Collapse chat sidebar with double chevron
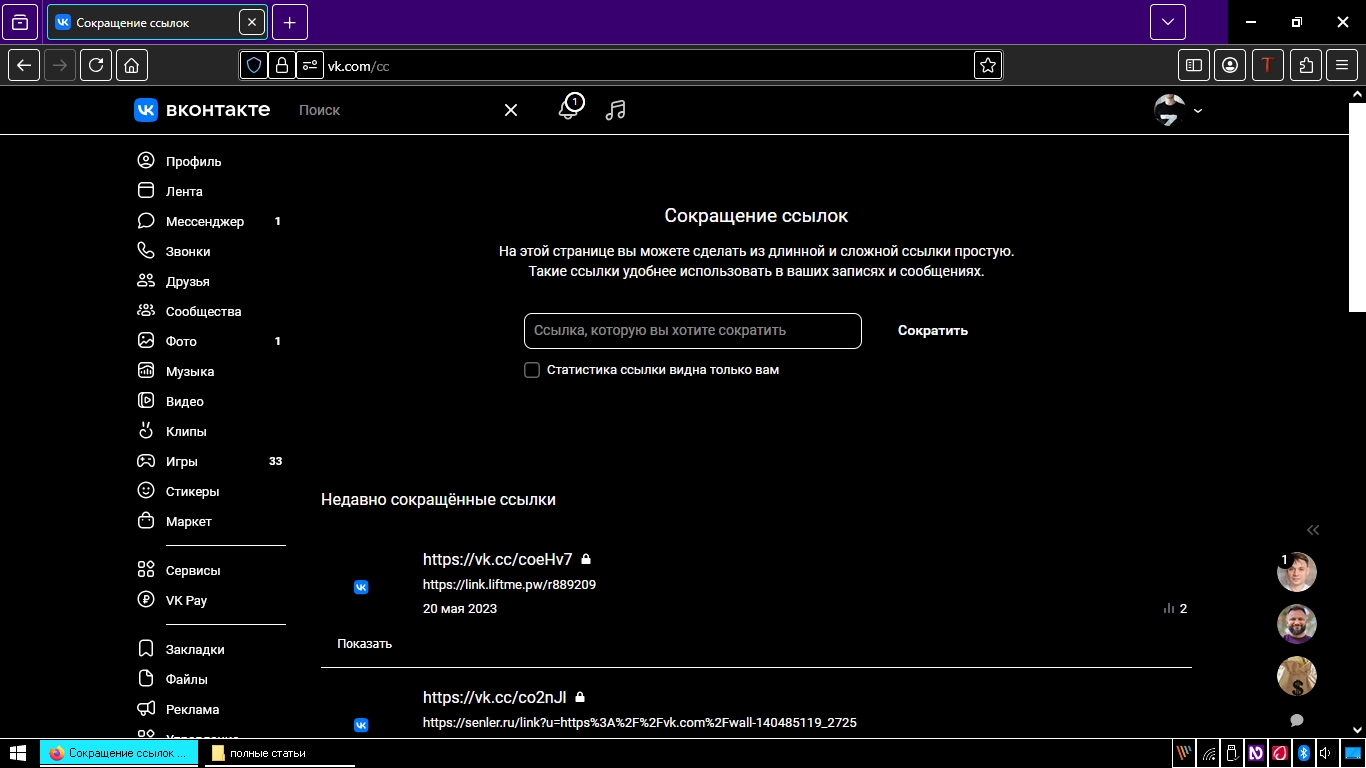 [1313, 530]
